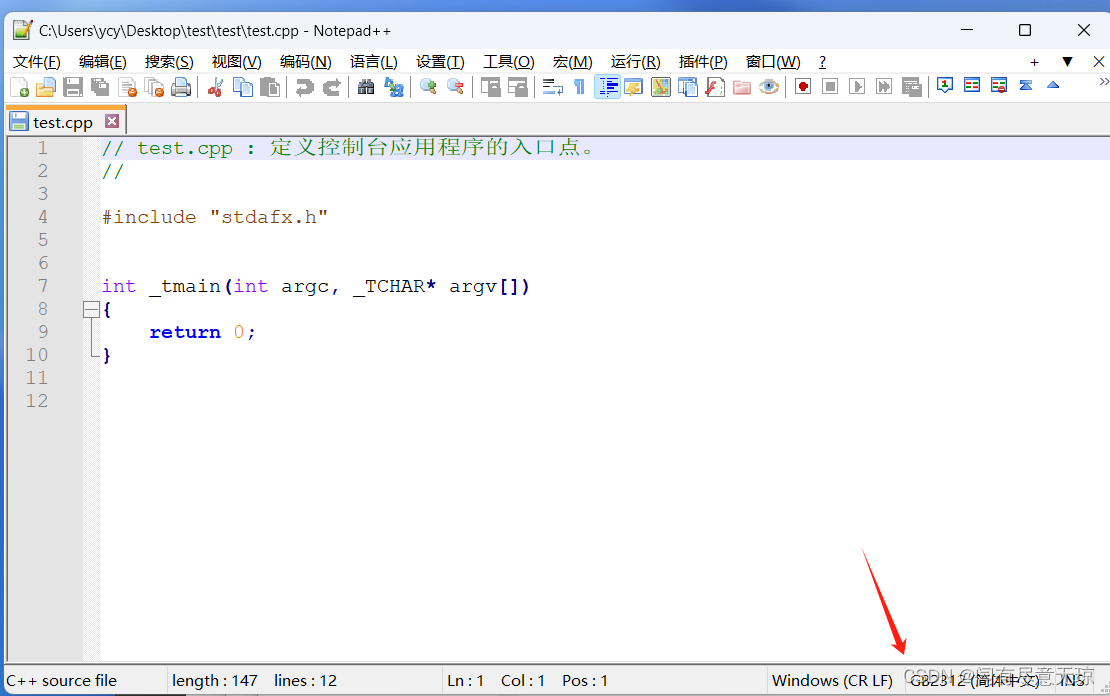
Task: Zoom out with magnifier minus icon
Action: [x=455, y=87]
